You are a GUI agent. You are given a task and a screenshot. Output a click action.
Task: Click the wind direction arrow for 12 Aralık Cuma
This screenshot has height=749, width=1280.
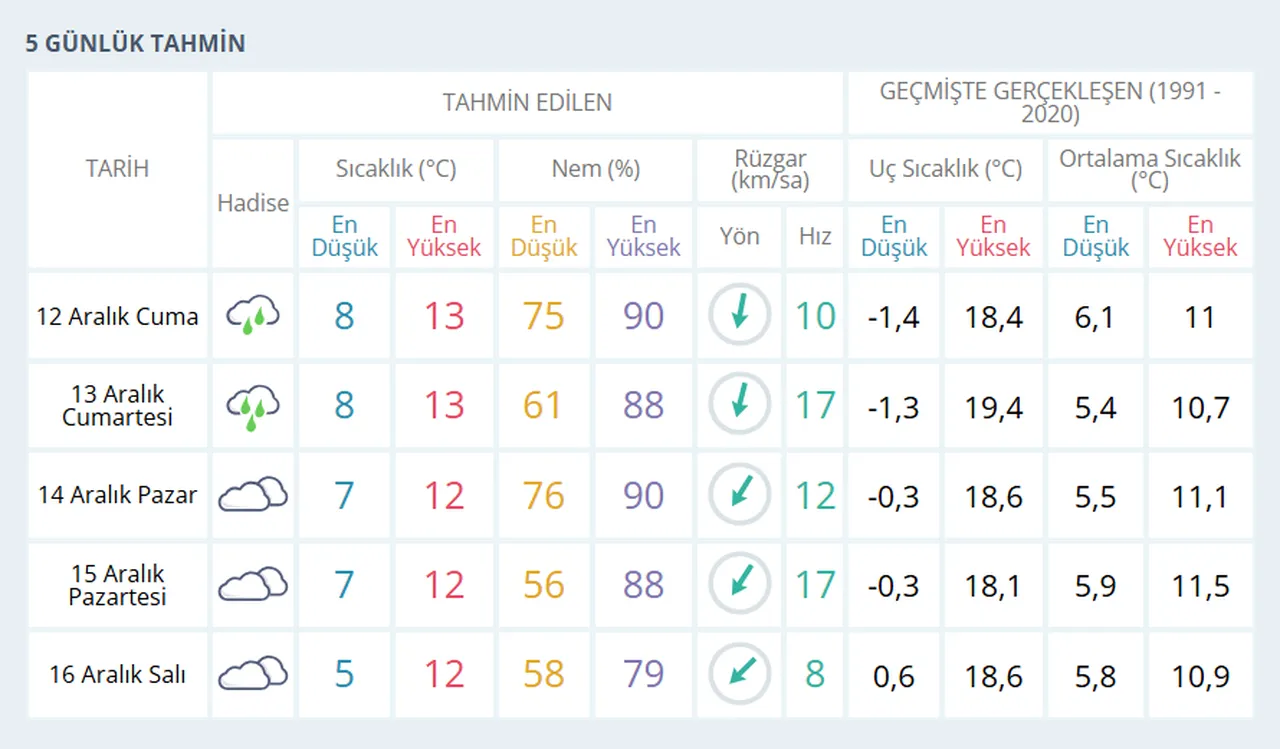tap(739, 314)
